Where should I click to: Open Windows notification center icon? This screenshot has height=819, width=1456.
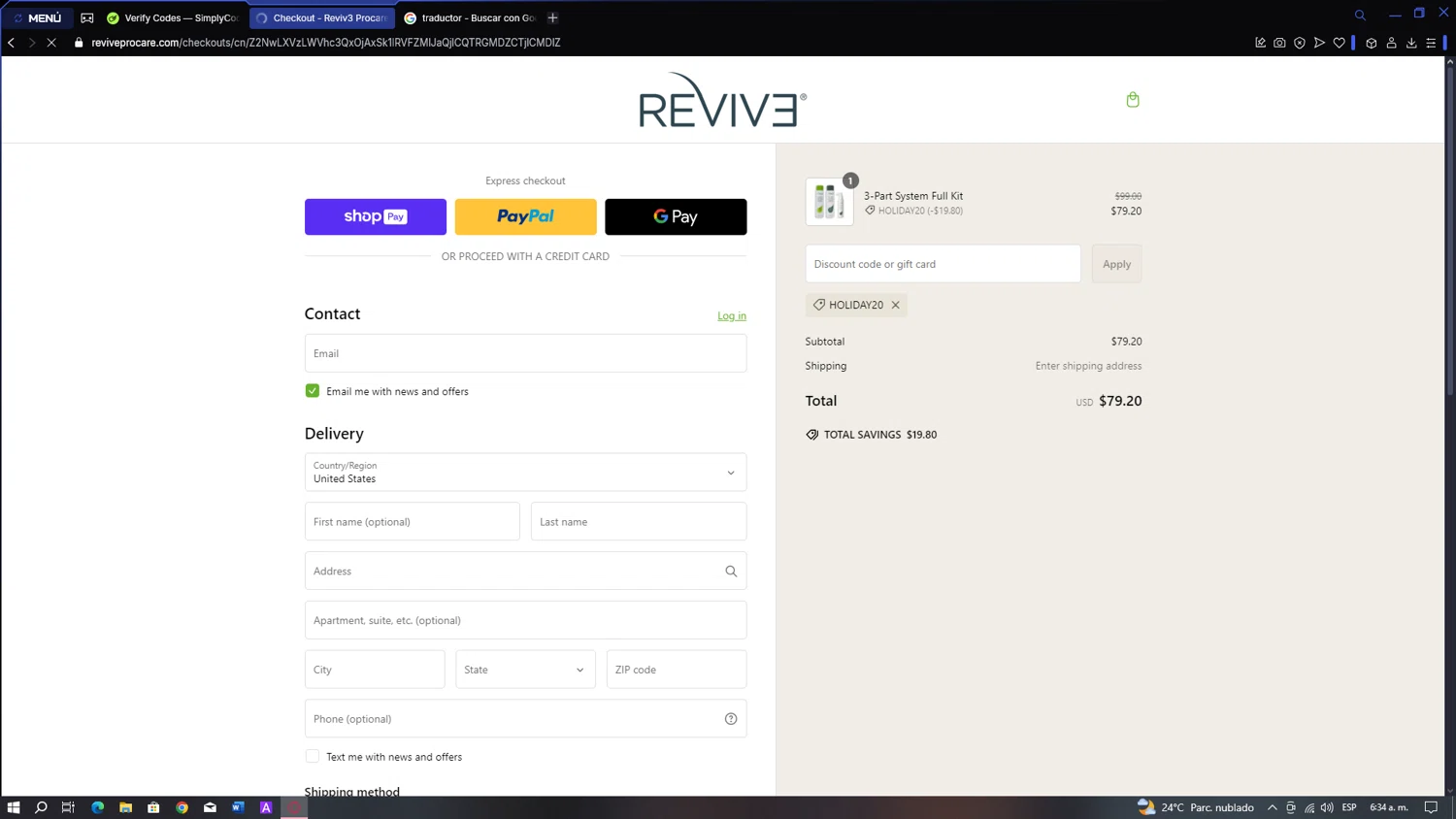(x=1431, y=807)
